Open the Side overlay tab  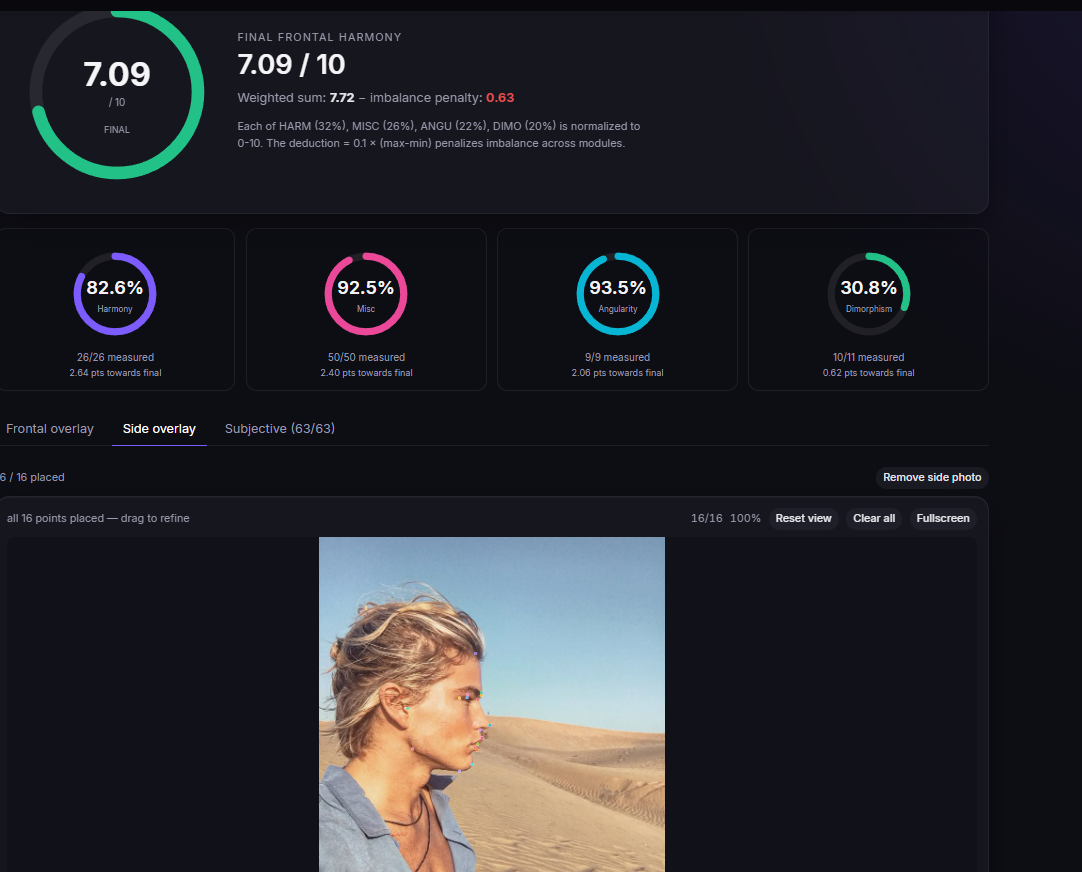[159, 428]
